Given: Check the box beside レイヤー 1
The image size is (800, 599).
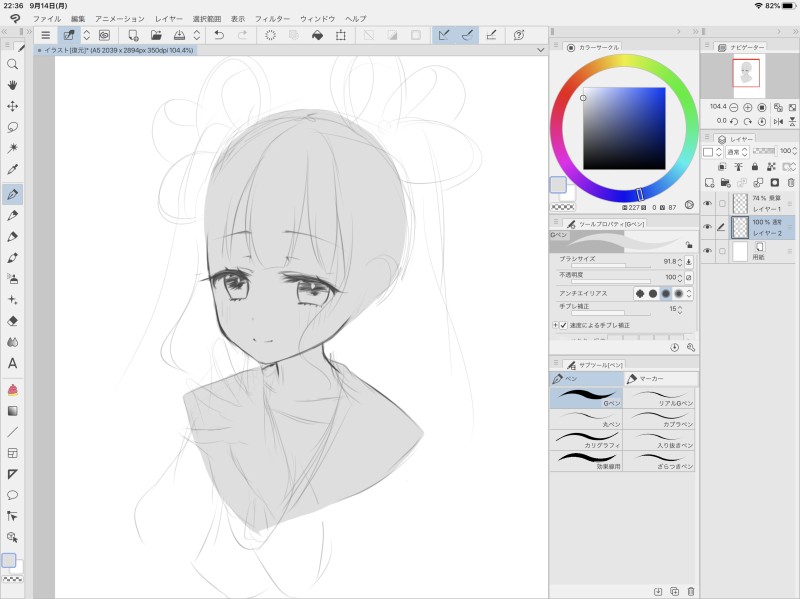Looking at the screenshot, I should coord(722,204).
